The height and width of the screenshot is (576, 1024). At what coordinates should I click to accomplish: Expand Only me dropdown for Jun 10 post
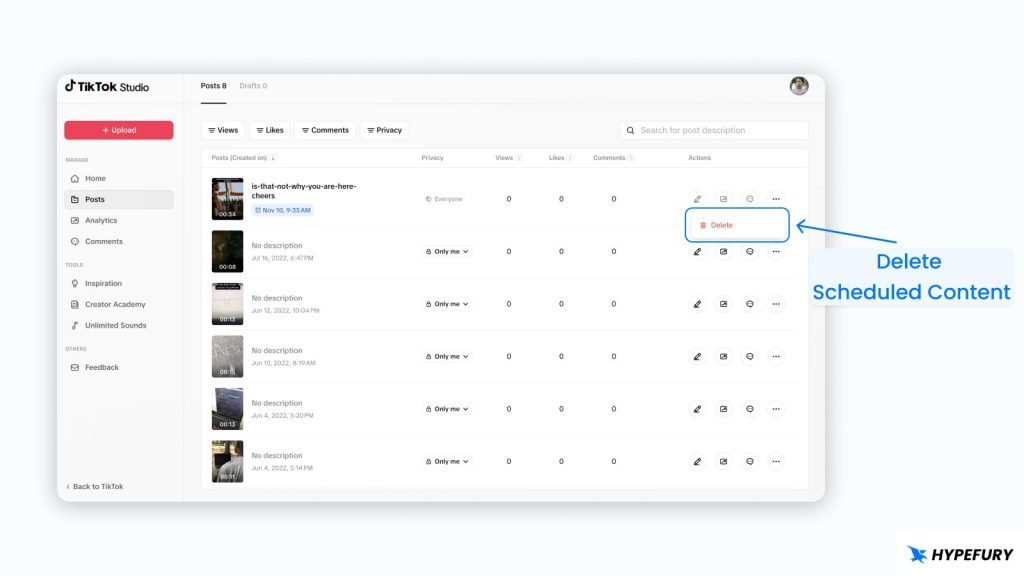click(x=447, y=356)
